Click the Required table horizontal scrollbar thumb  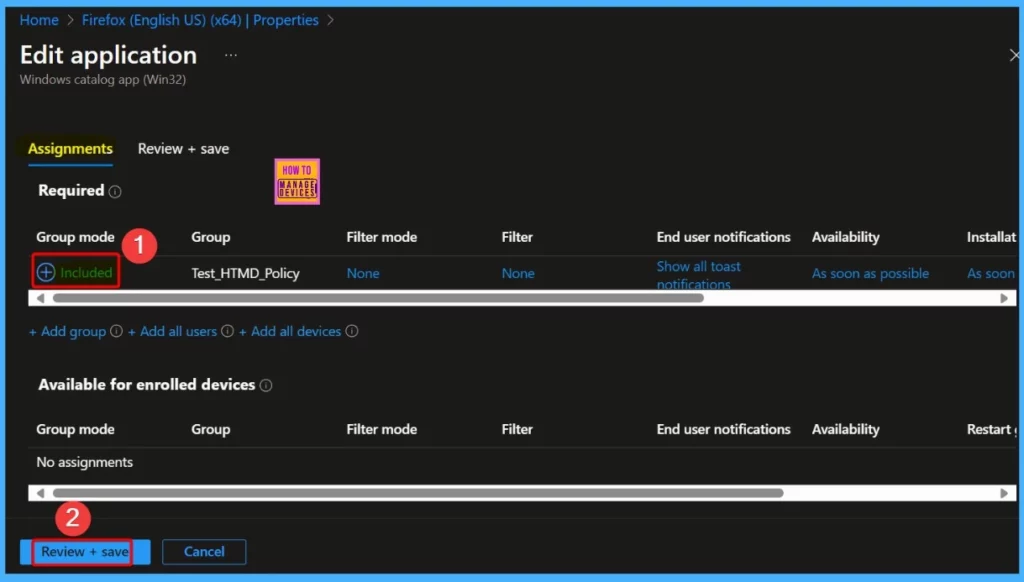click(x=378, y=299)
